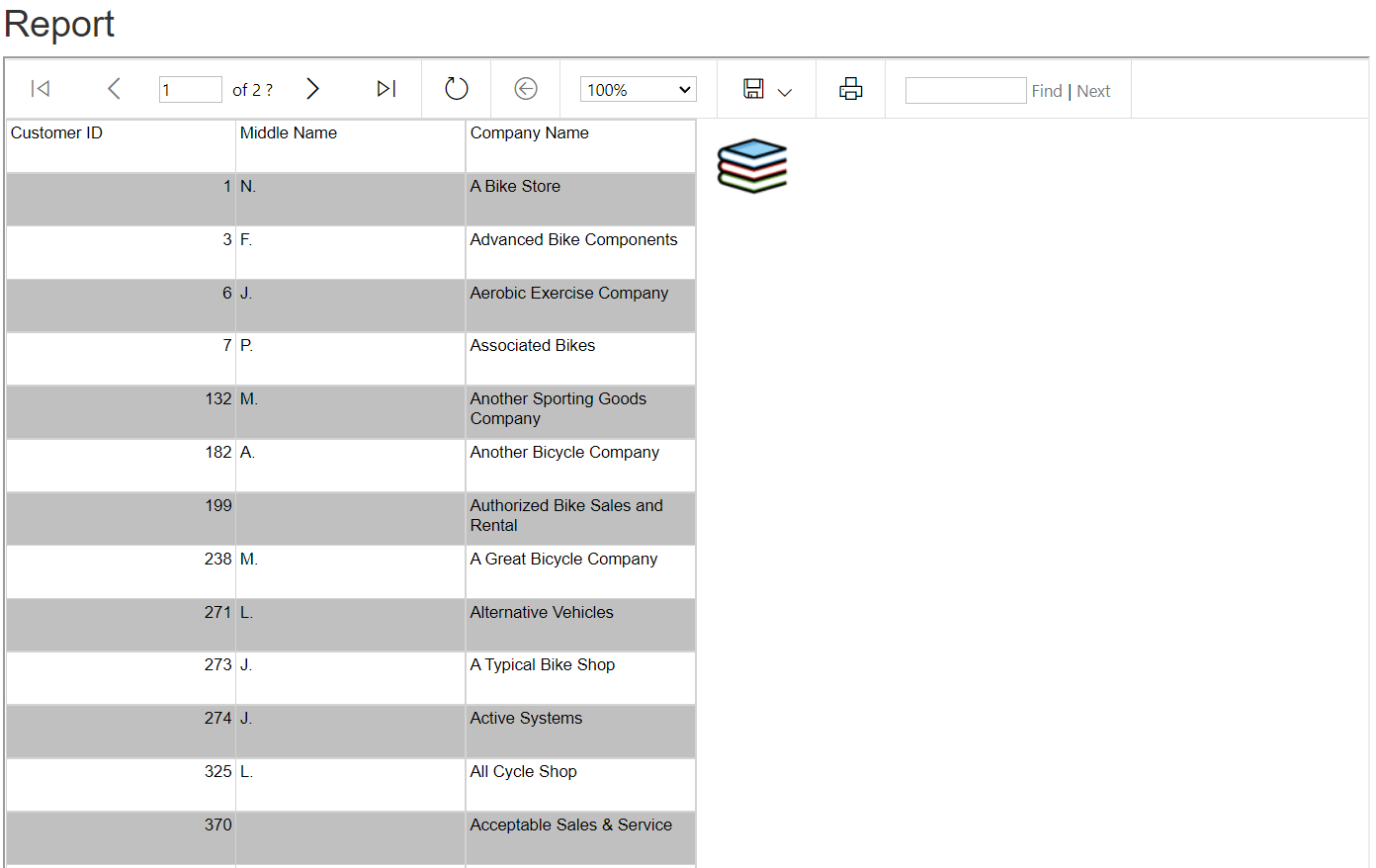Click the back to parent report icon
The image size is (1376, 868).
pos(526,89)
